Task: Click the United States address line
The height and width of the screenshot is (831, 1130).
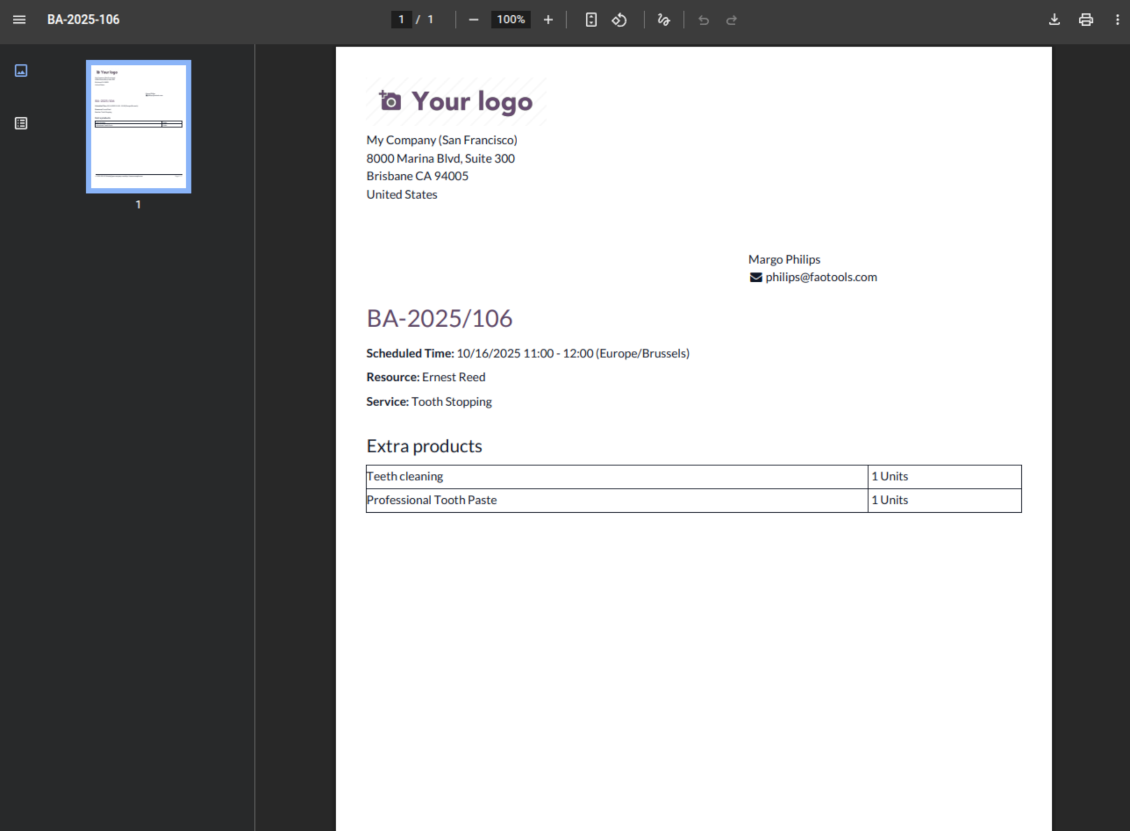Action: pos(401,195)
